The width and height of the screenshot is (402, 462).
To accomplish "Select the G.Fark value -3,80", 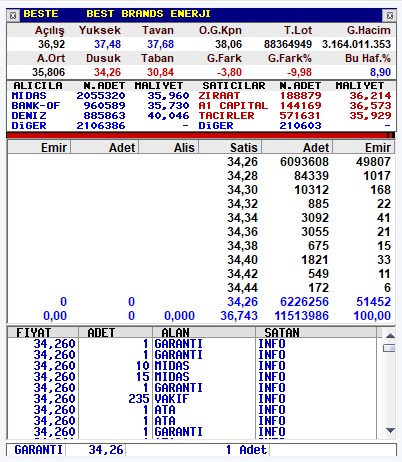I will [229, 72].
